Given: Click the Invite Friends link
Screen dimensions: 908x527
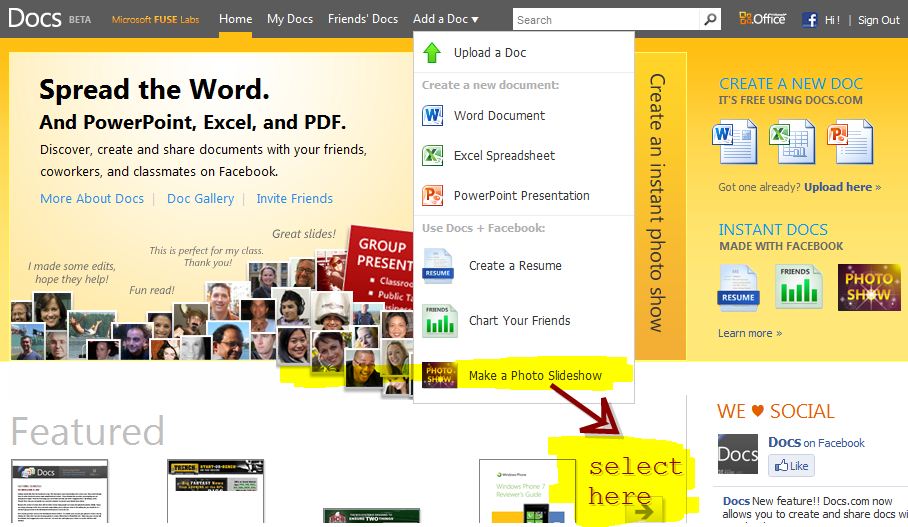Looking at the screenshot, I should (294, 199).
